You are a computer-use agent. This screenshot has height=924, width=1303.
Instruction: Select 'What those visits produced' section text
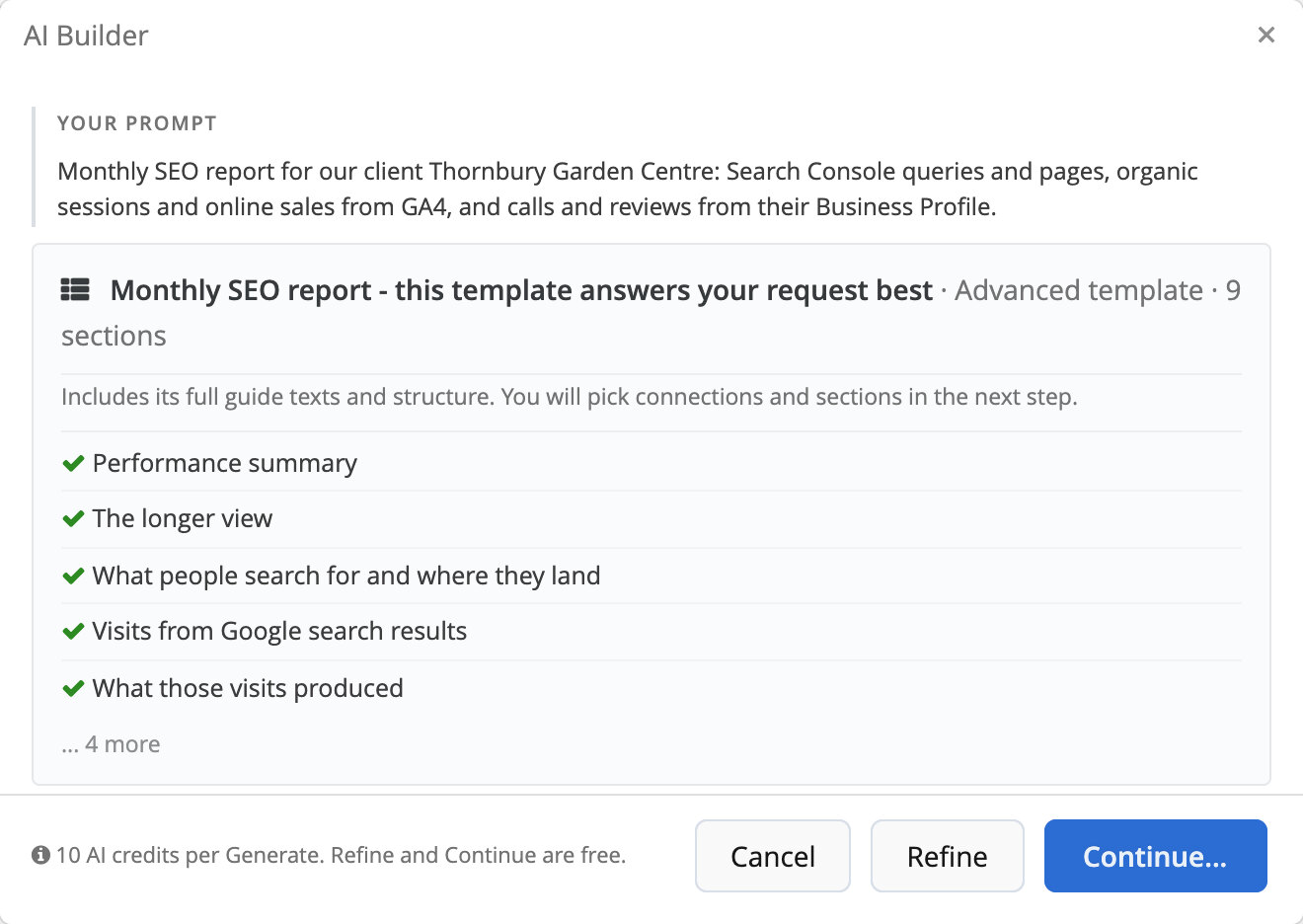248,688
